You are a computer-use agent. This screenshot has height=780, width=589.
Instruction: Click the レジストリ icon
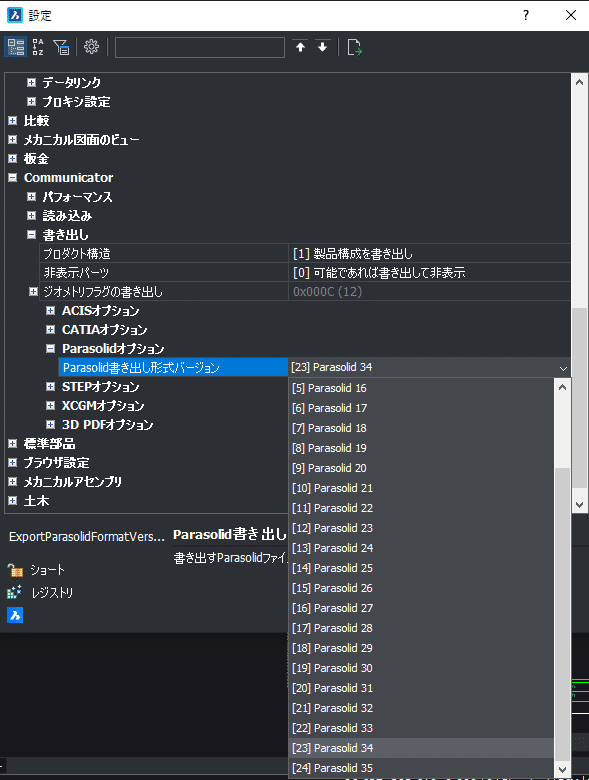point(14,592)
